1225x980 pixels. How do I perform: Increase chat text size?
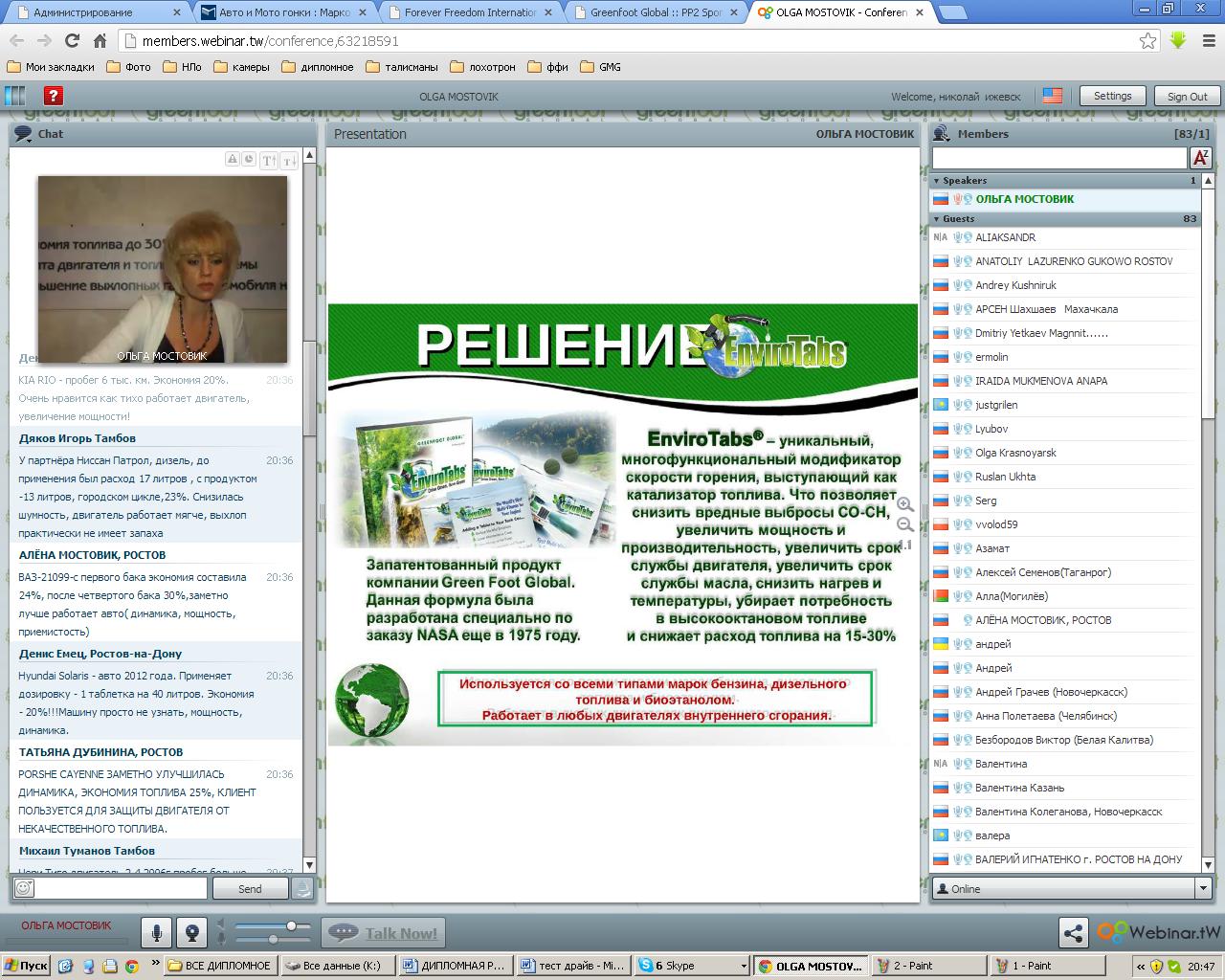coord(269,161)
